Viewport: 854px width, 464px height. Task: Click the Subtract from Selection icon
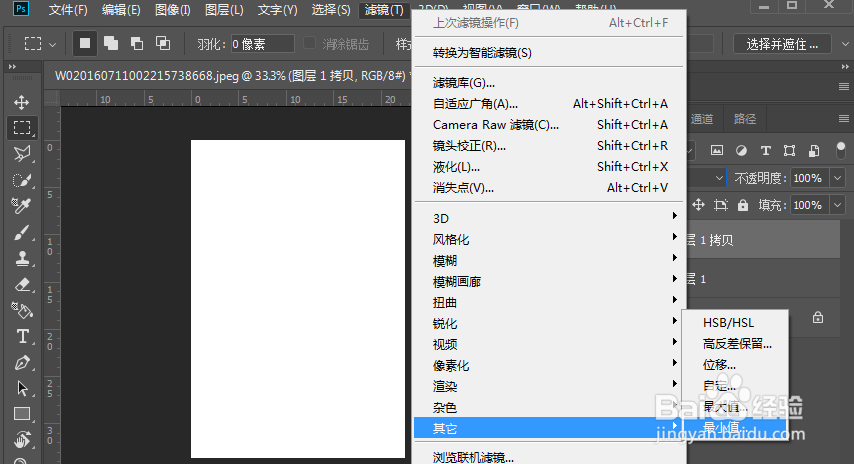pos(137,44)
